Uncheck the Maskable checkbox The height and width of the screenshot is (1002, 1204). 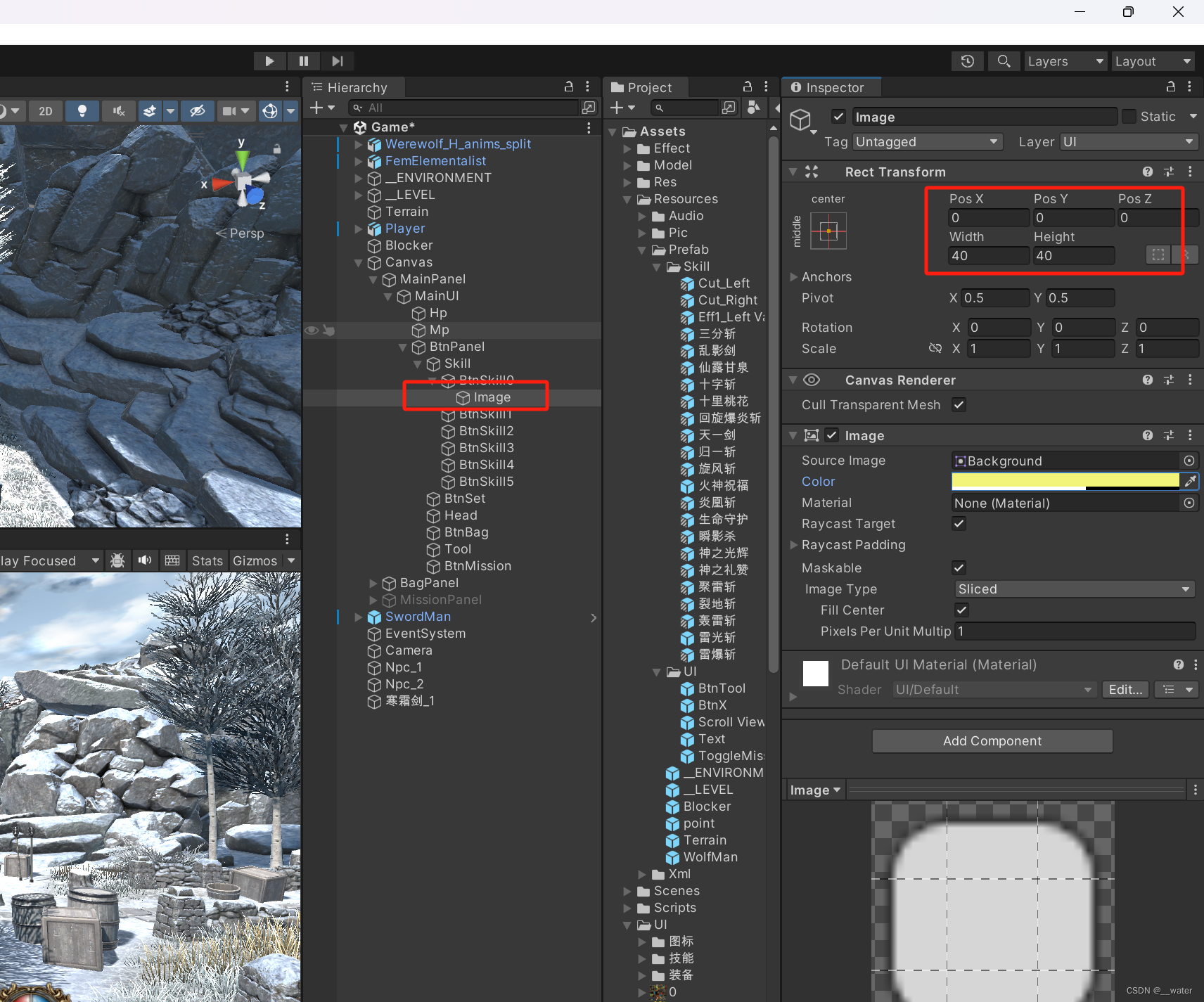(x=959, y=567)
